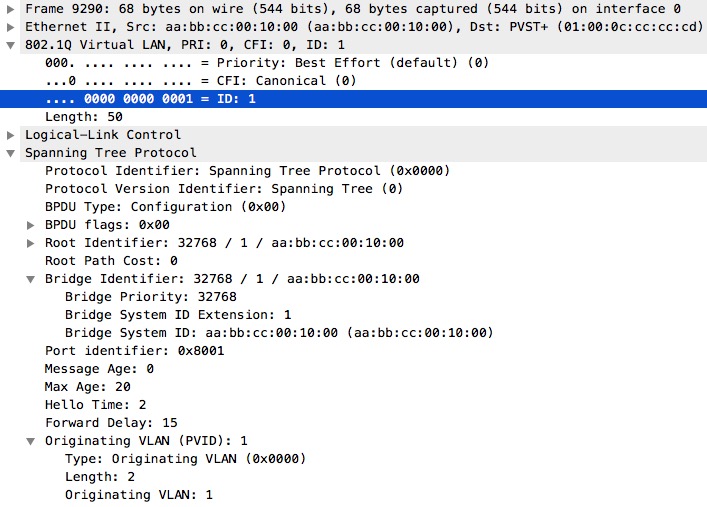Collapse the 802.1Q Virtual LAN section
Image resolution: width=707 pixels, height=507 pixels.
point(11,45)
